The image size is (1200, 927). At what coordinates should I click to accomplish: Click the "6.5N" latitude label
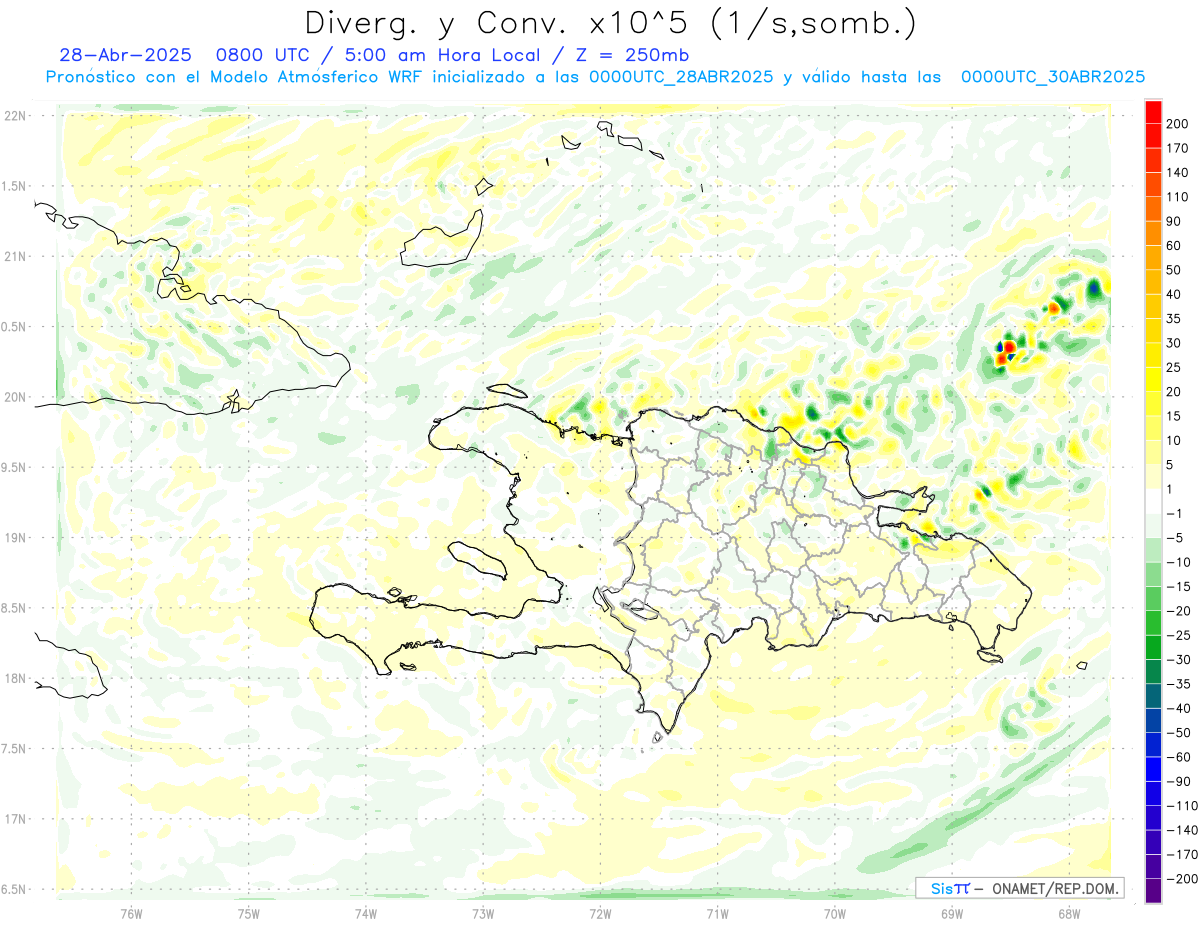pos(15,890)
